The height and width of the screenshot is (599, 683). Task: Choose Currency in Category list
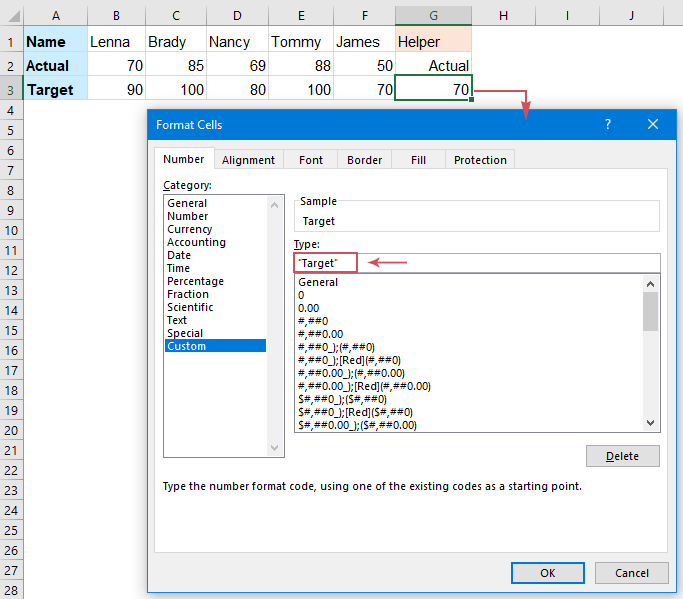[189, 229]
